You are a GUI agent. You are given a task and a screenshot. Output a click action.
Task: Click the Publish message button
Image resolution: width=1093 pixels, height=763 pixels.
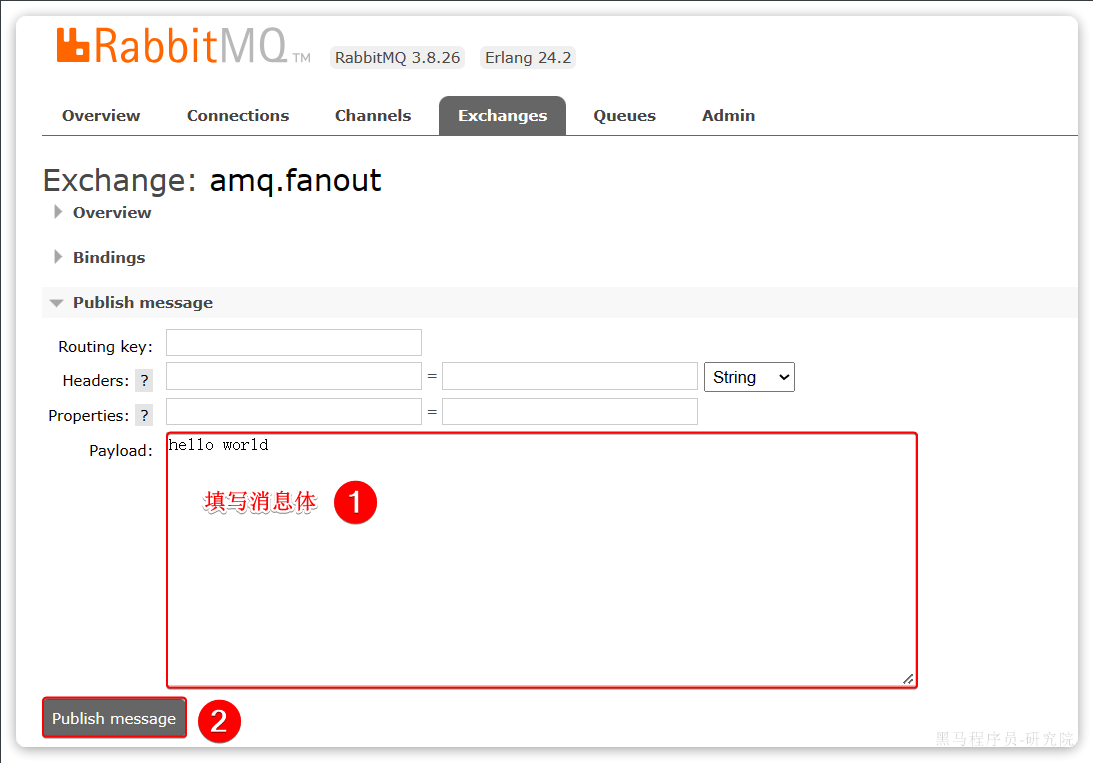point(114,718)
